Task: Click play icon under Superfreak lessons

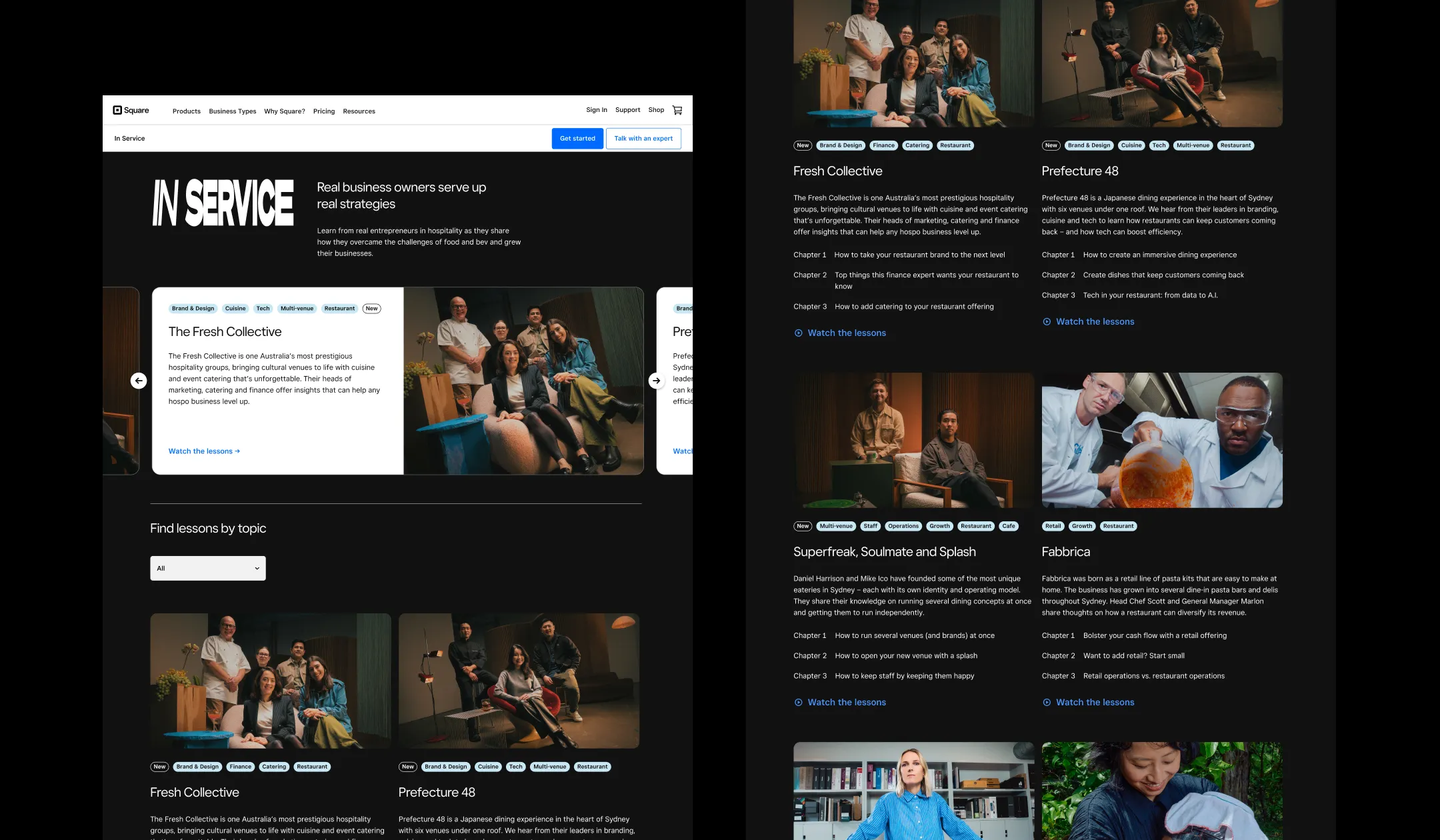Action: 798,703
